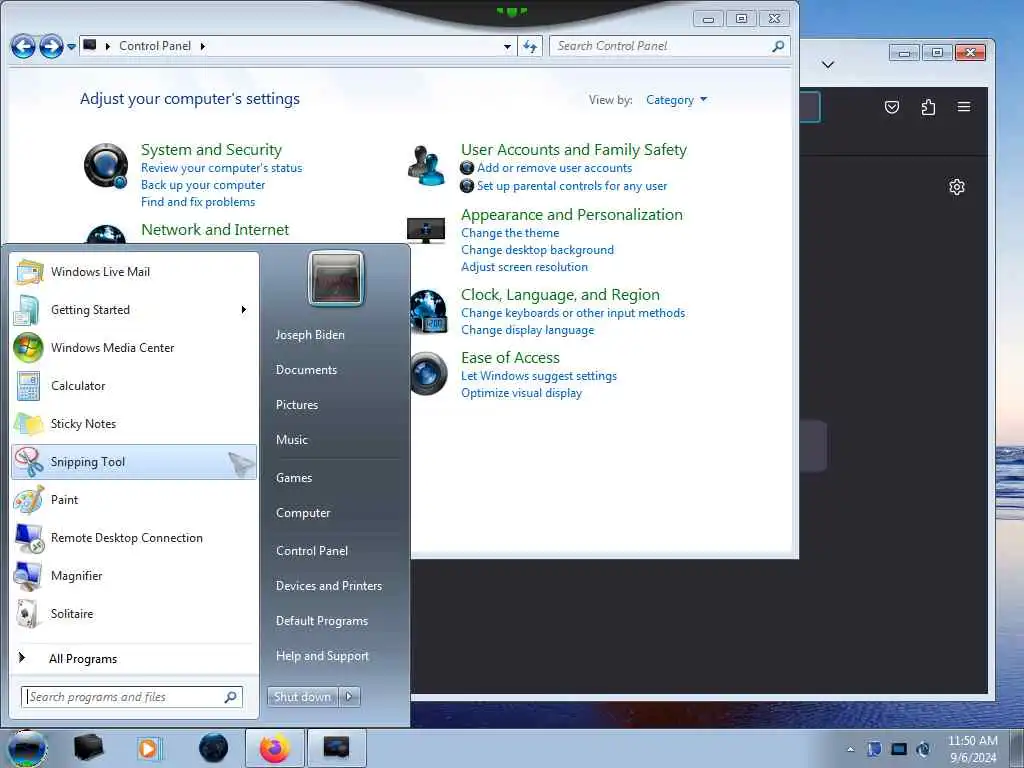Click the user account picture
The width and height of the screenshot is (1024, 768).
(x=336, y=279)
